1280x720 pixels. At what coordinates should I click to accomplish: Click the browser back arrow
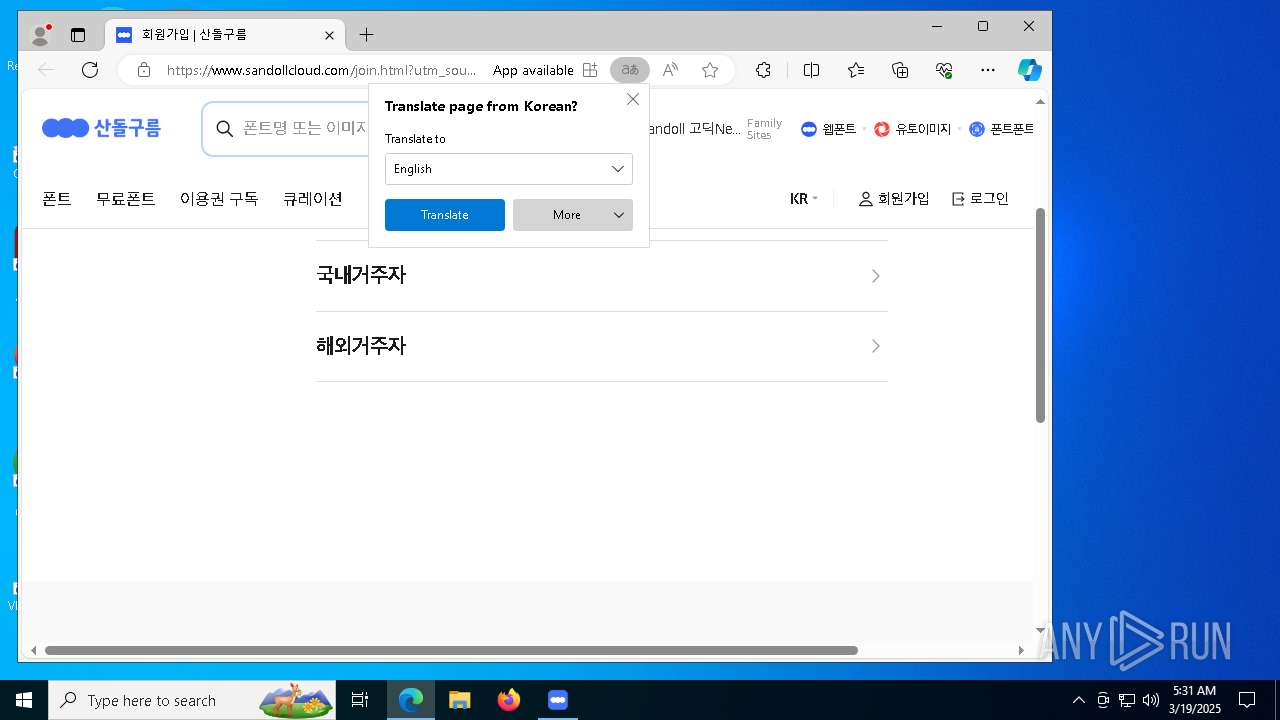[x=45, y=70]
